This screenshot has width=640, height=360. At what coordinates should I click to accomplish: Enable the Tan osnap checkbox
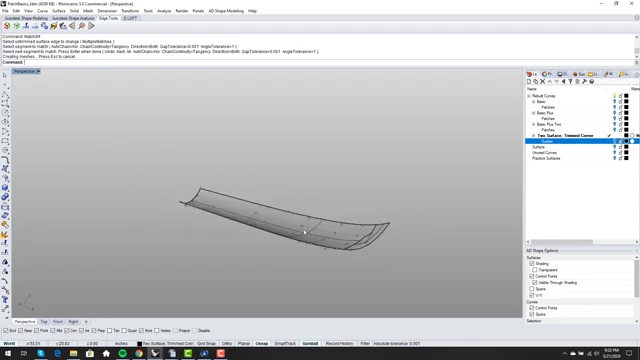coord(109,331)
